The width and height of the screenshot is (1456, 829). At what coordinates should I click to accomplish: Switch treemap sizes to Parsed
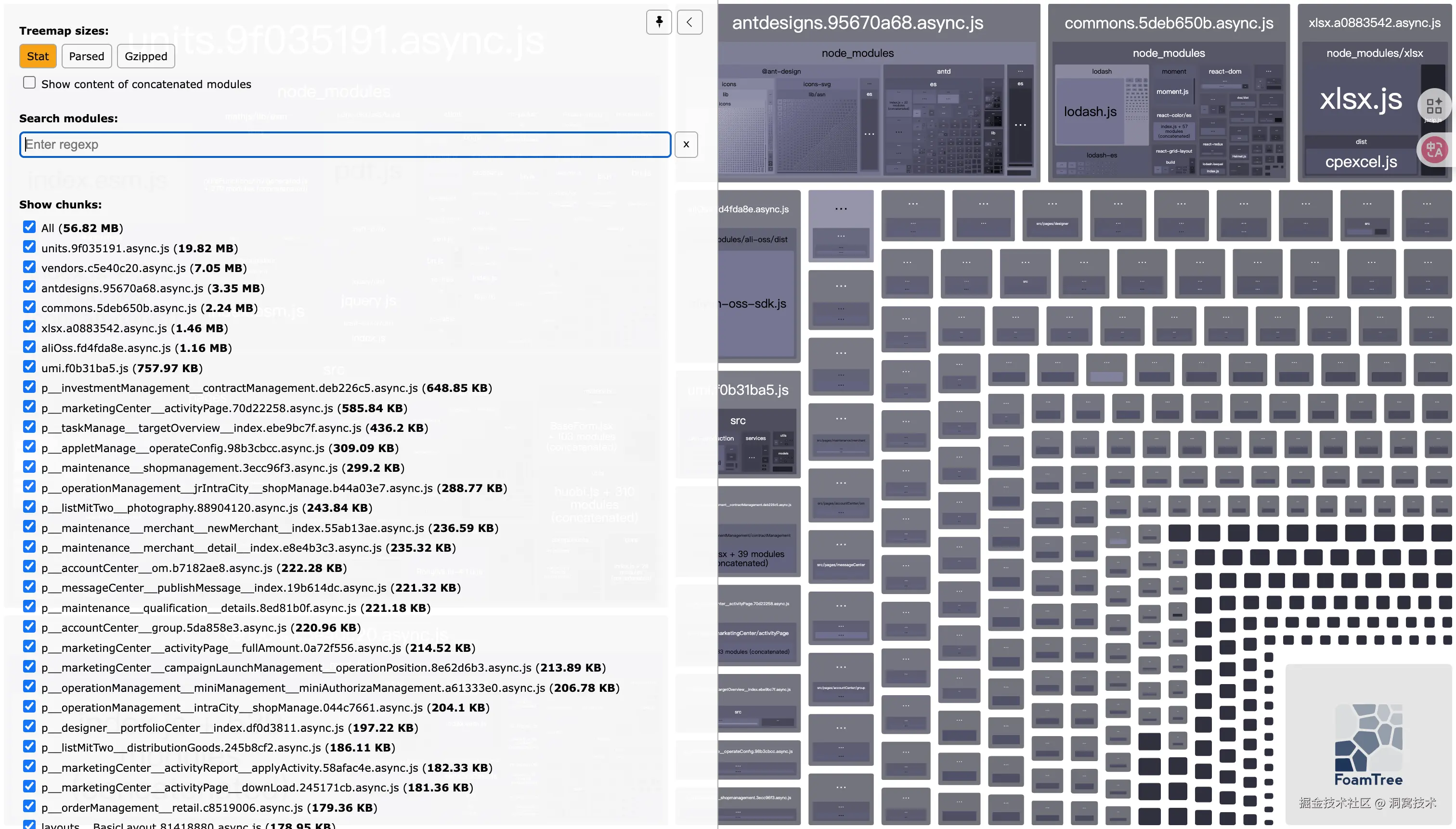87,56
